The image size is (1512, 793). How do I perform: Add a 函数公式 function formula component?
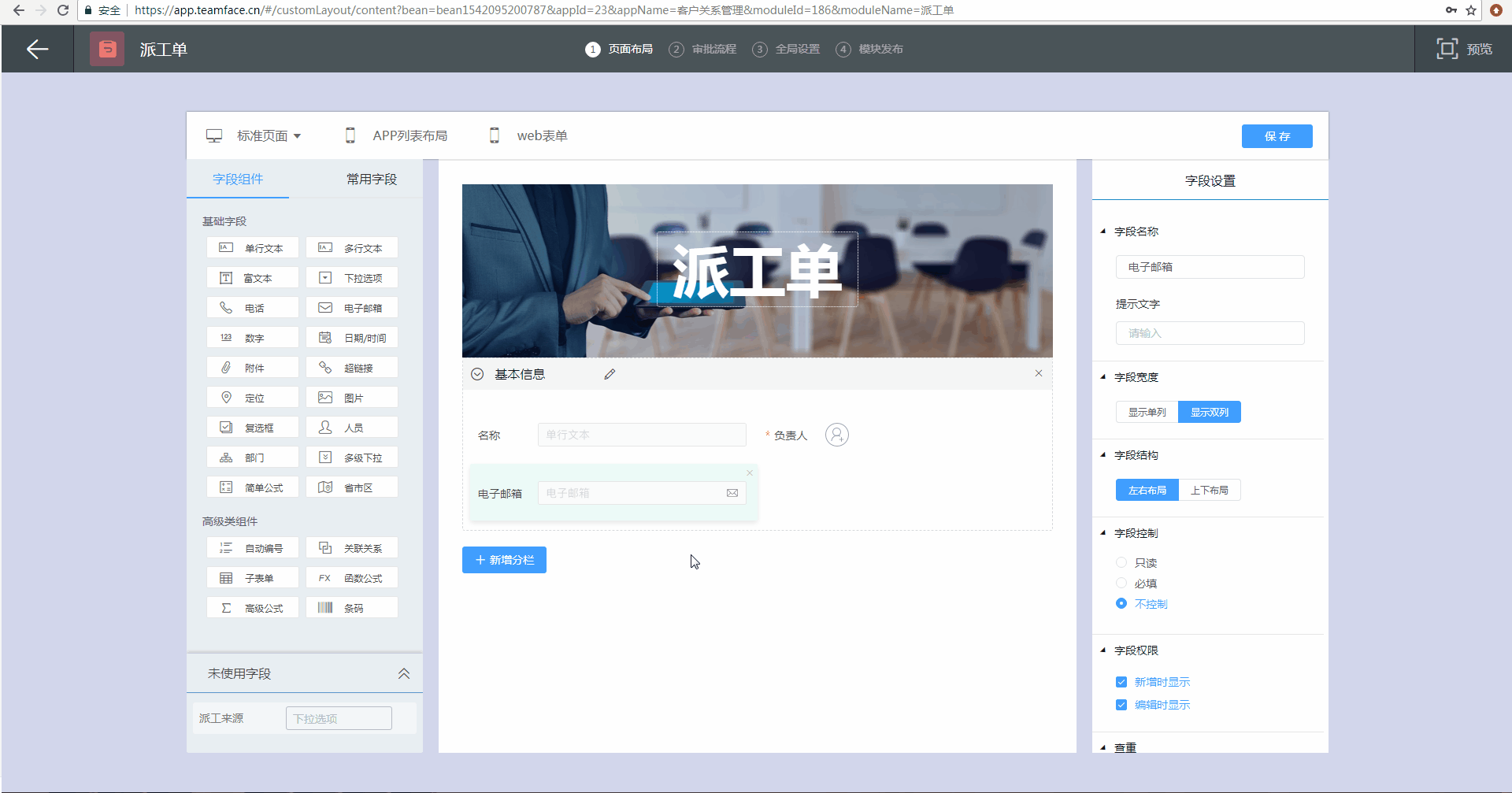[x=352, y=577]
